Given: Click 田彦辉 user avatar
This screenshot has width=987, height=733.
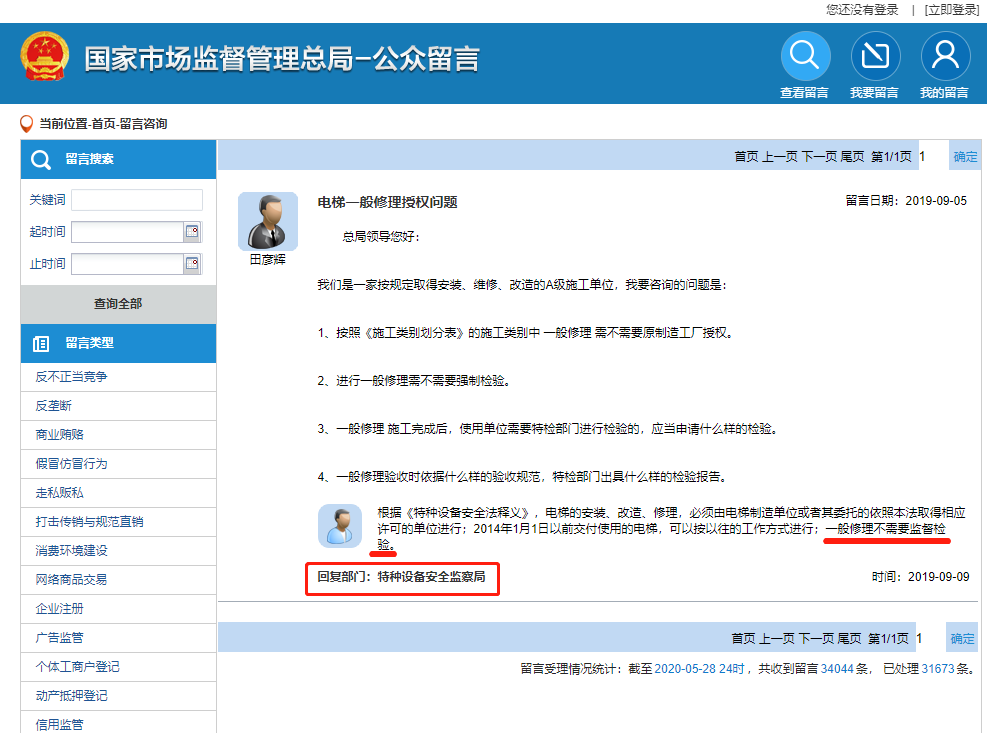Looking at the screenshot, I should click(267, 221).
